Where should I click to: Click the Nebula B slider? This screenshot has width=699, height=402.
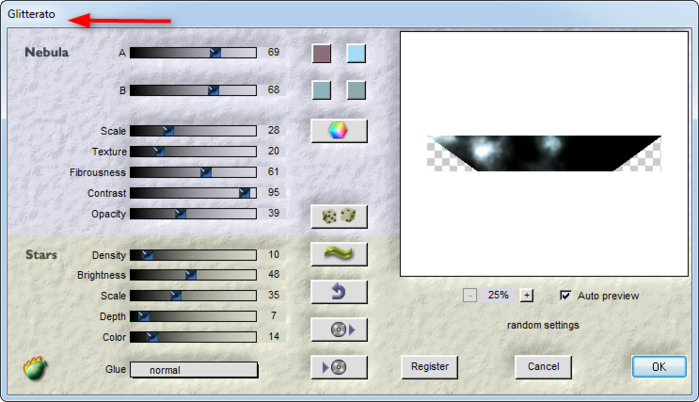(x=193, y=90)
